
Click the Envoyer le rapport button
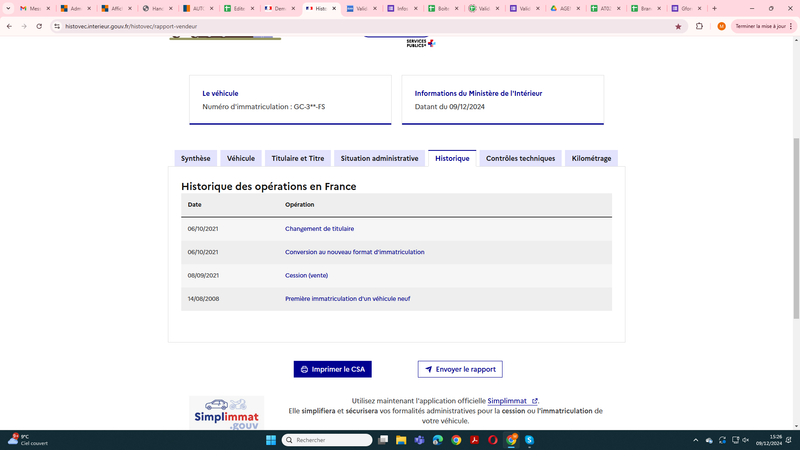[460, 369]
